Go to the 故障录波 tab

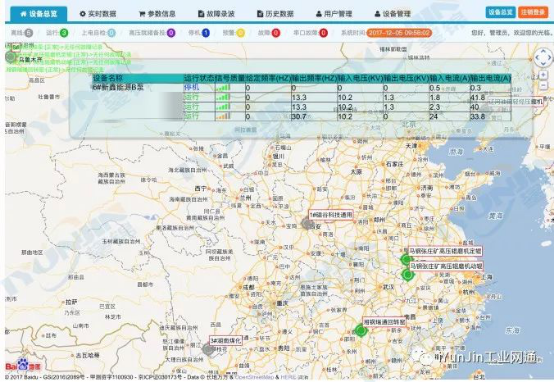coord(216,14)
